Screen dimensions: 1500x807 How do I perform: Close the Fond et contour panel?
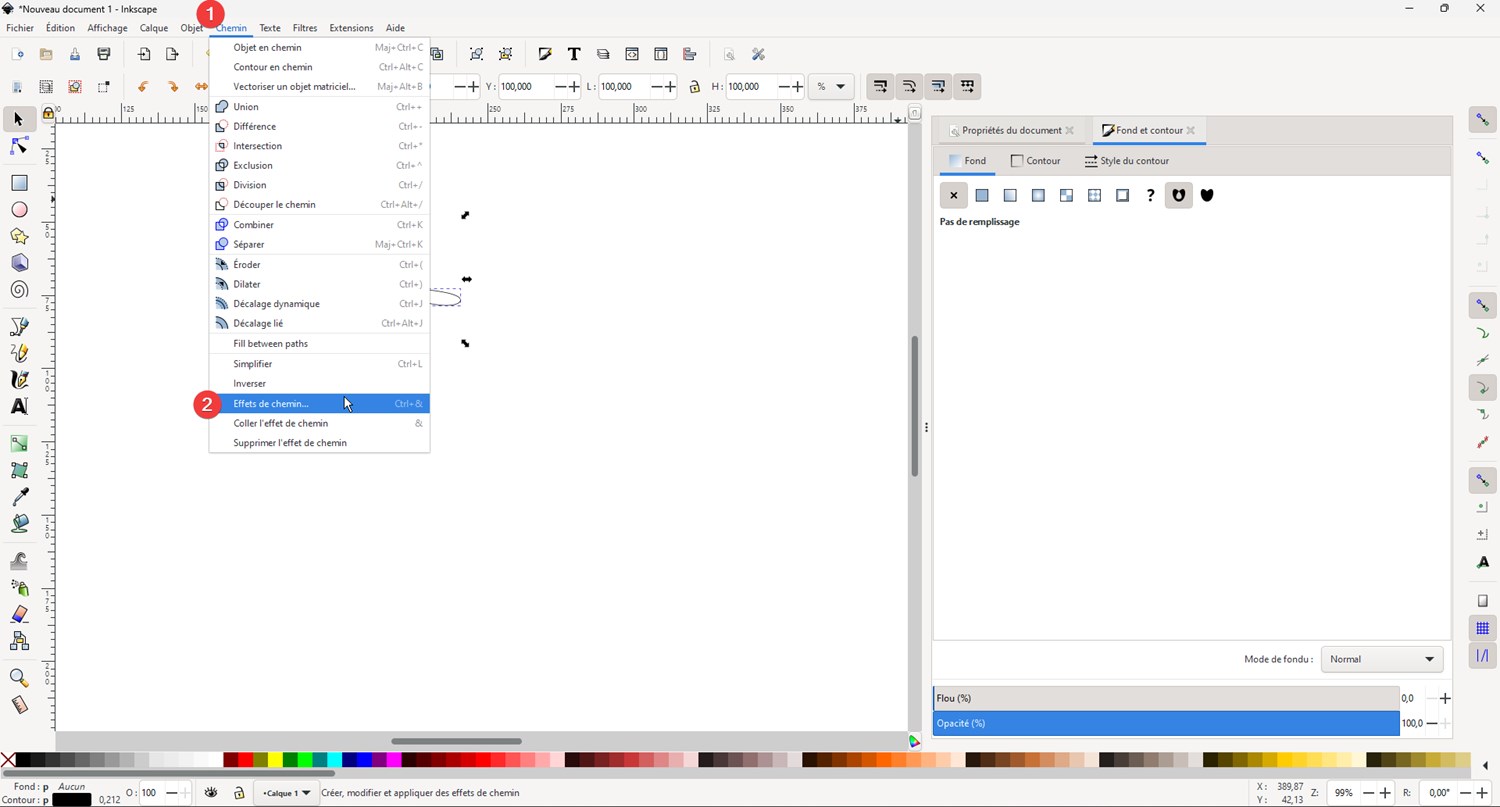point(1191,130)
